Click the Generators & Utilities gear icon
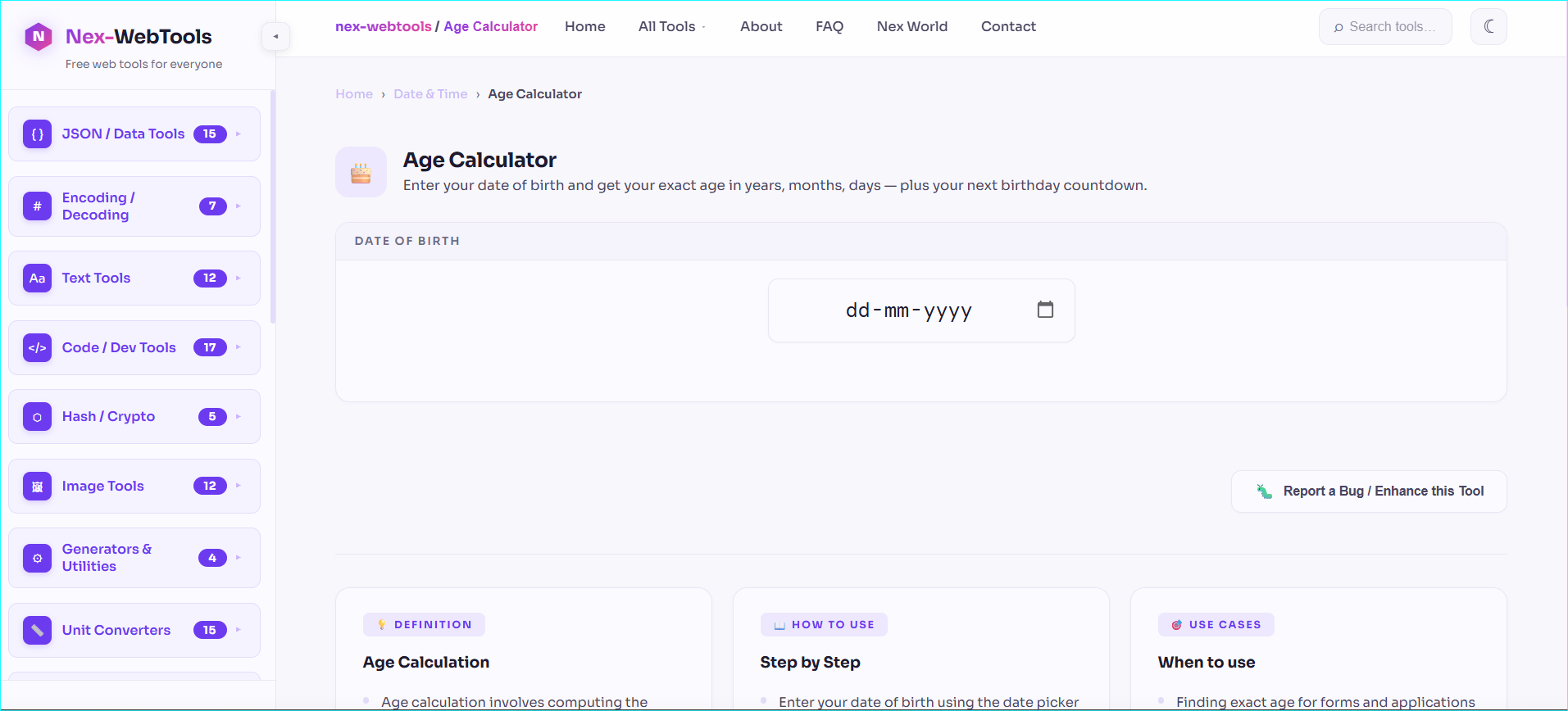This screenshot has width=1568, height=711. 37,558
